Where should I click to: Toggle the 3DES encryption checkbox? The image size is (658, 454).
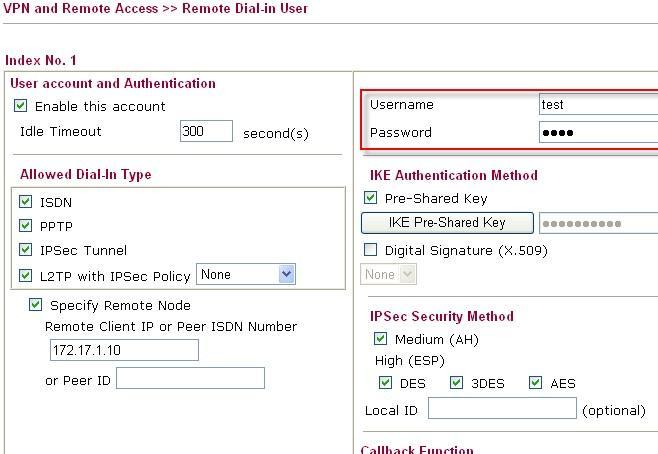pos(457,383)
